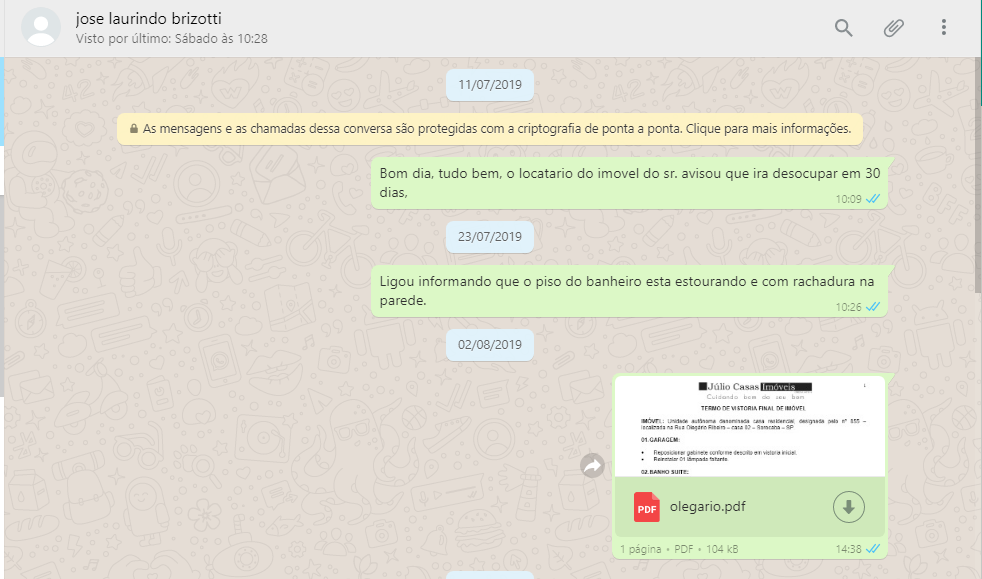The width and height of the screenshot is (982, 579).
Task: Click the read receipt ticks at 10:26
Action: (x=873, y=307)
